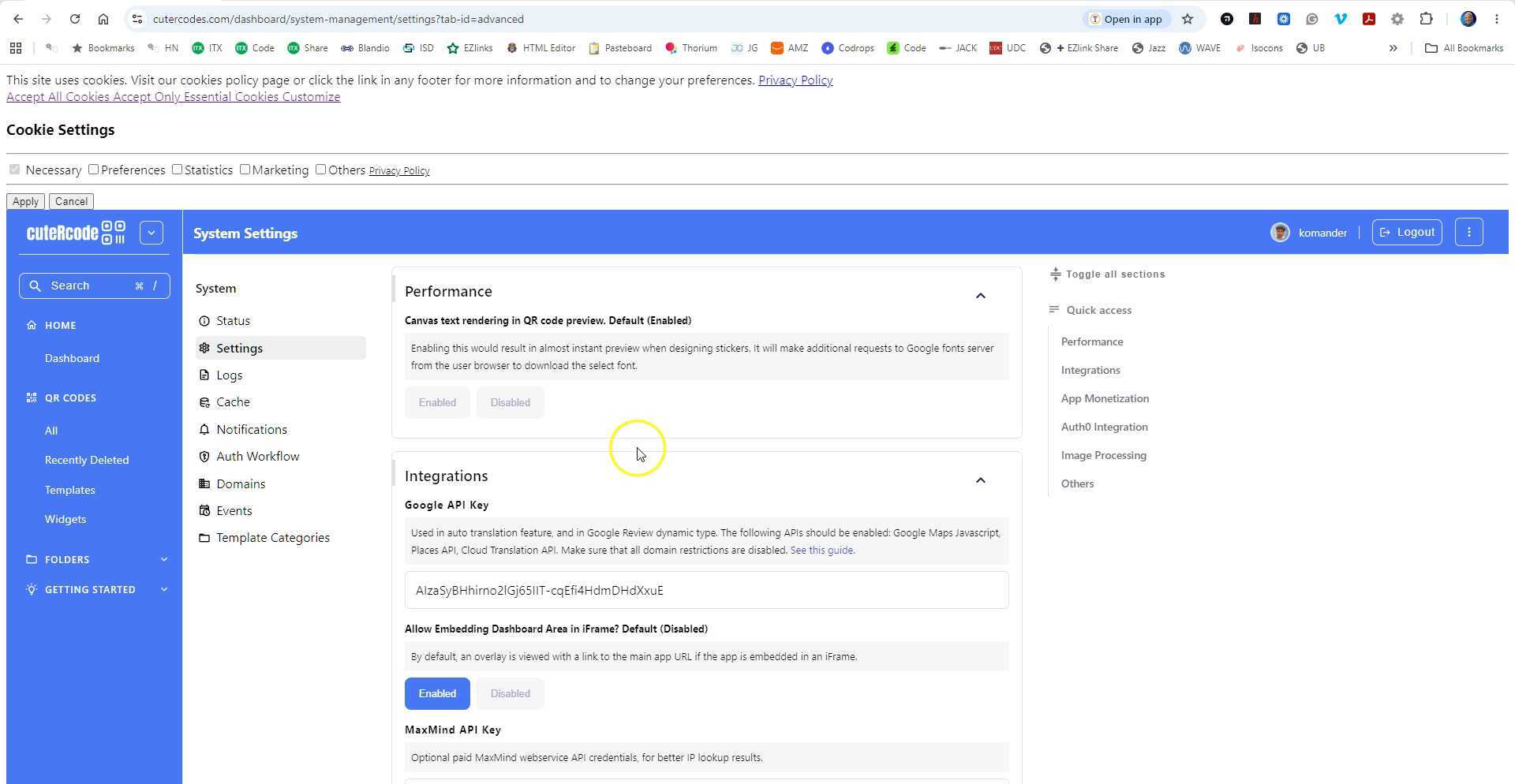Viewport: 1515px width, 784px height.
Task: Collapse the Performance section chevron
Action: click(980, 296)
